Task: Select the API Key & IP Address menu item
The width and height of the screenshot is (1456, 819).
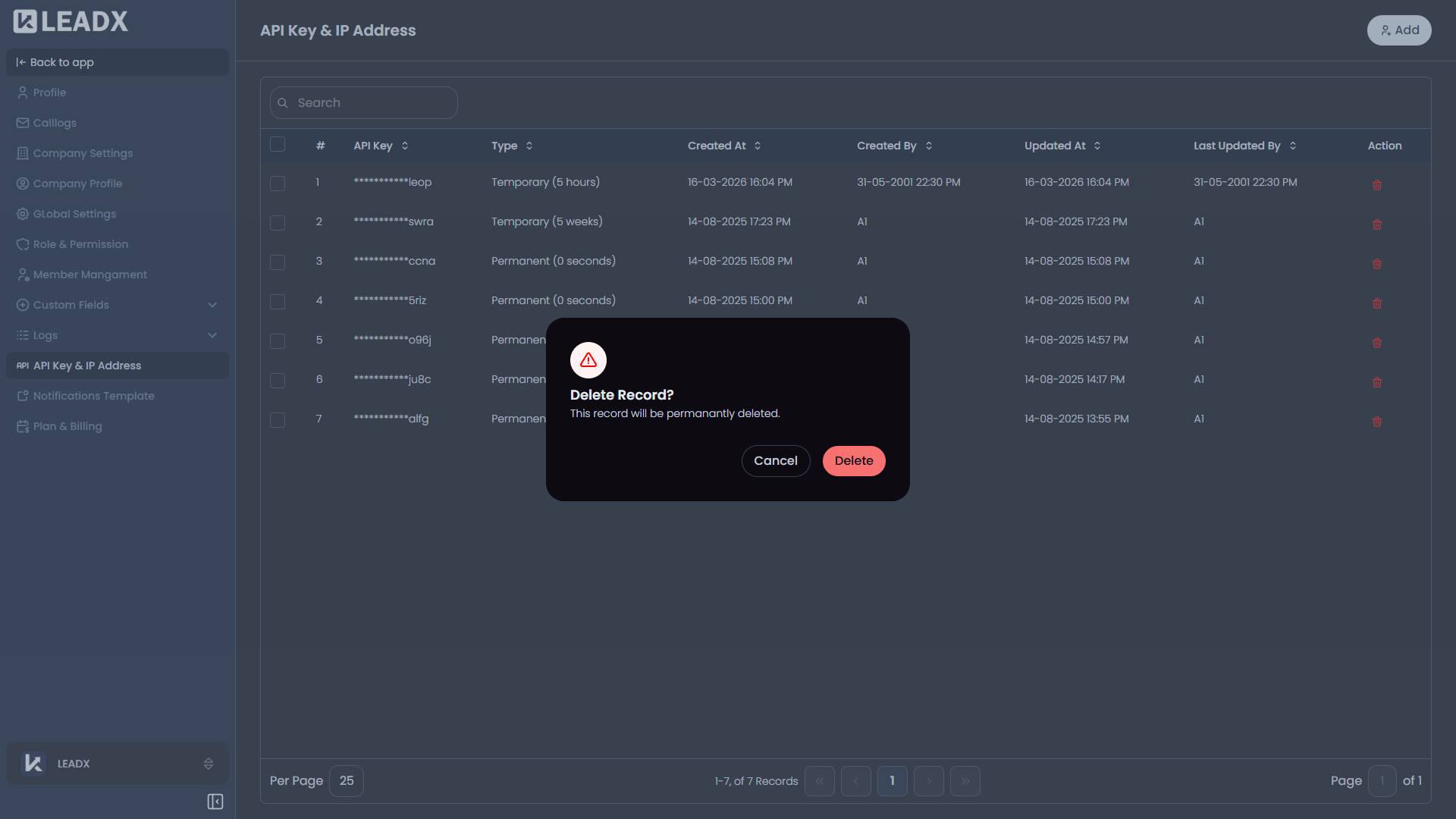Action: pyautogui.click(x=86, y=365)
